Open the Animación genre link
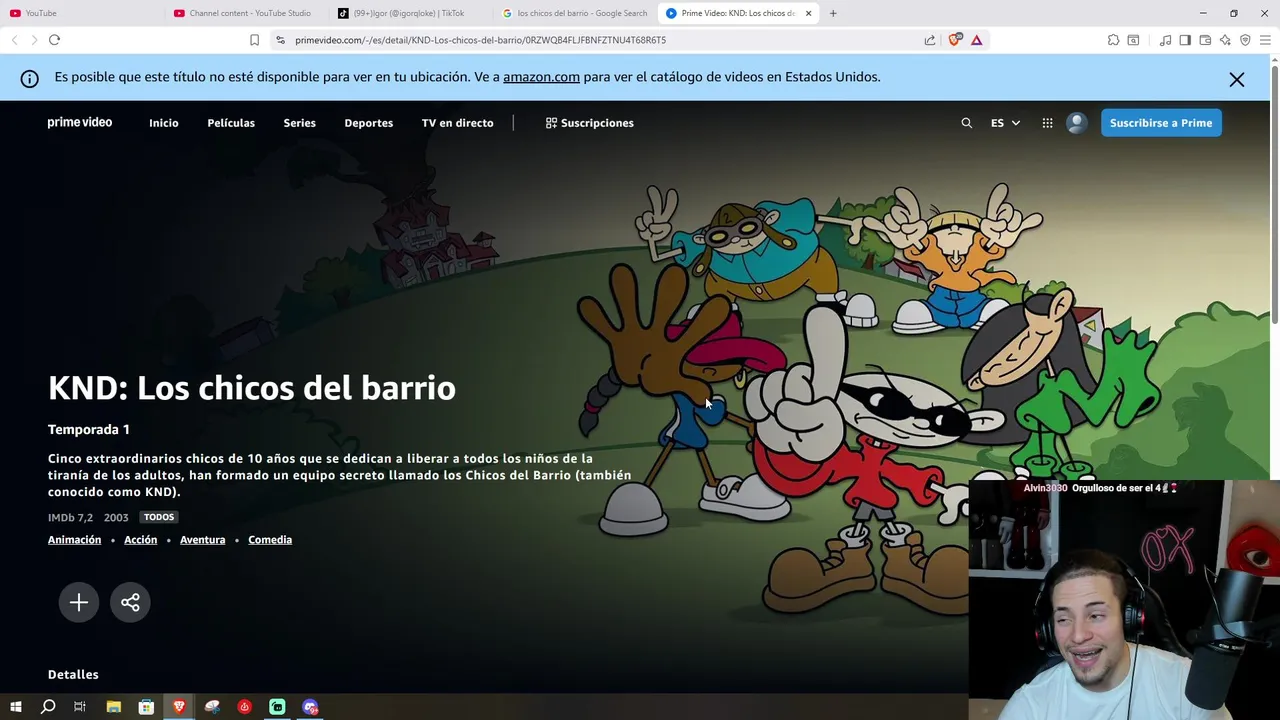 [x=75, y=540]
